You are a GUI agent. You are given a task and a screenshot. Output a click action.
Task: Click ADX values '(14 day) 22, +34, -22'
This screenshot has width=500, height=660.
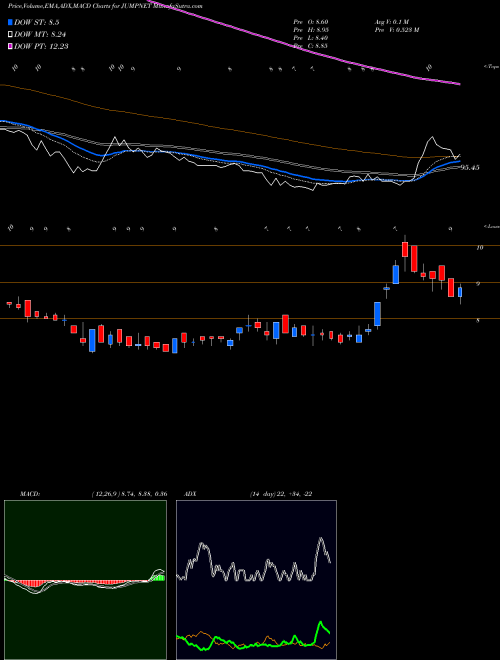point(281,494)
